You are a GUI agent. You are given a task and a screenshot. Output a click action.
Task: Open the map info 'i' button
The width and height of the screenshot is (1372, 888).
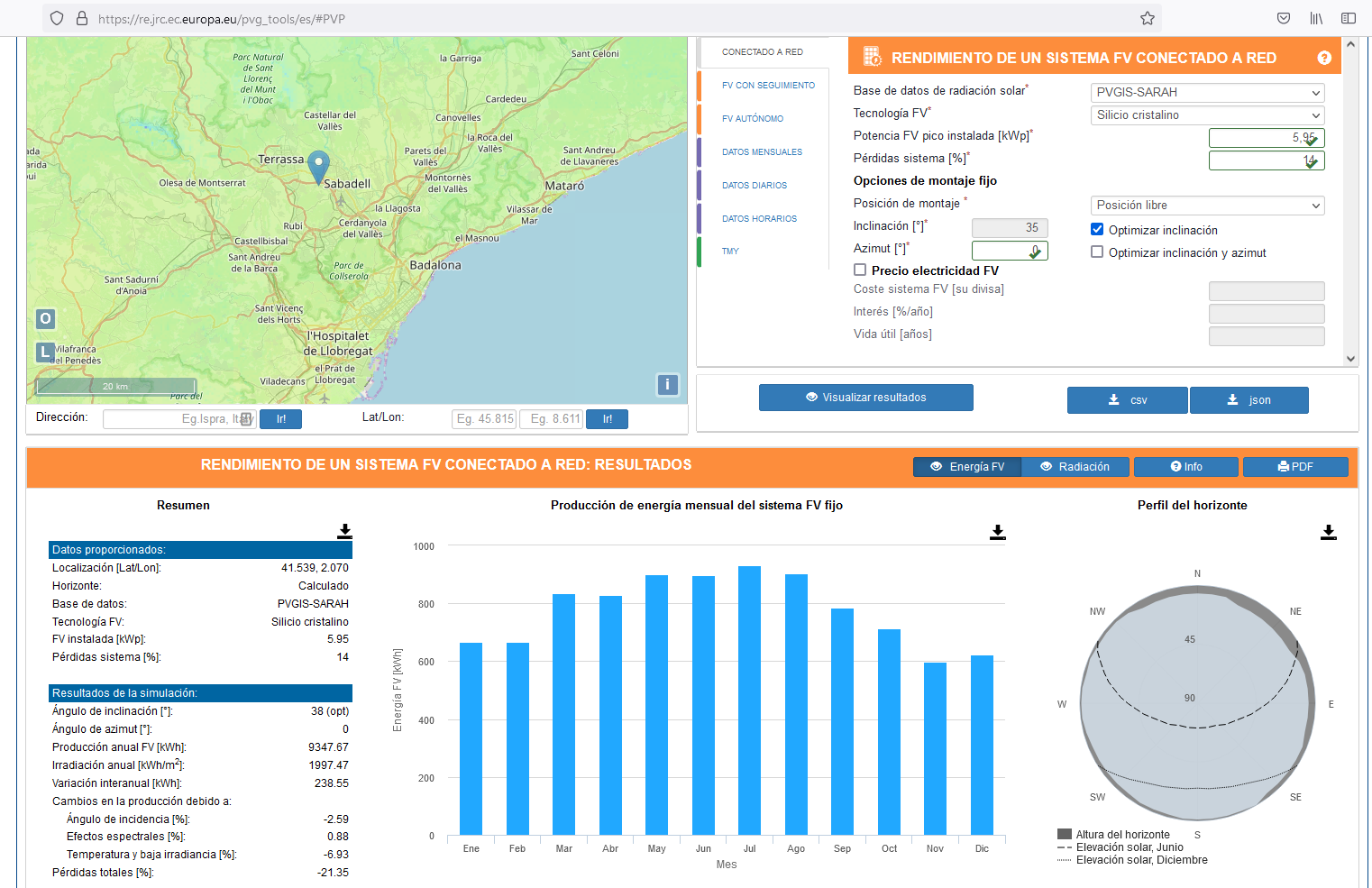tap(667, 385)
